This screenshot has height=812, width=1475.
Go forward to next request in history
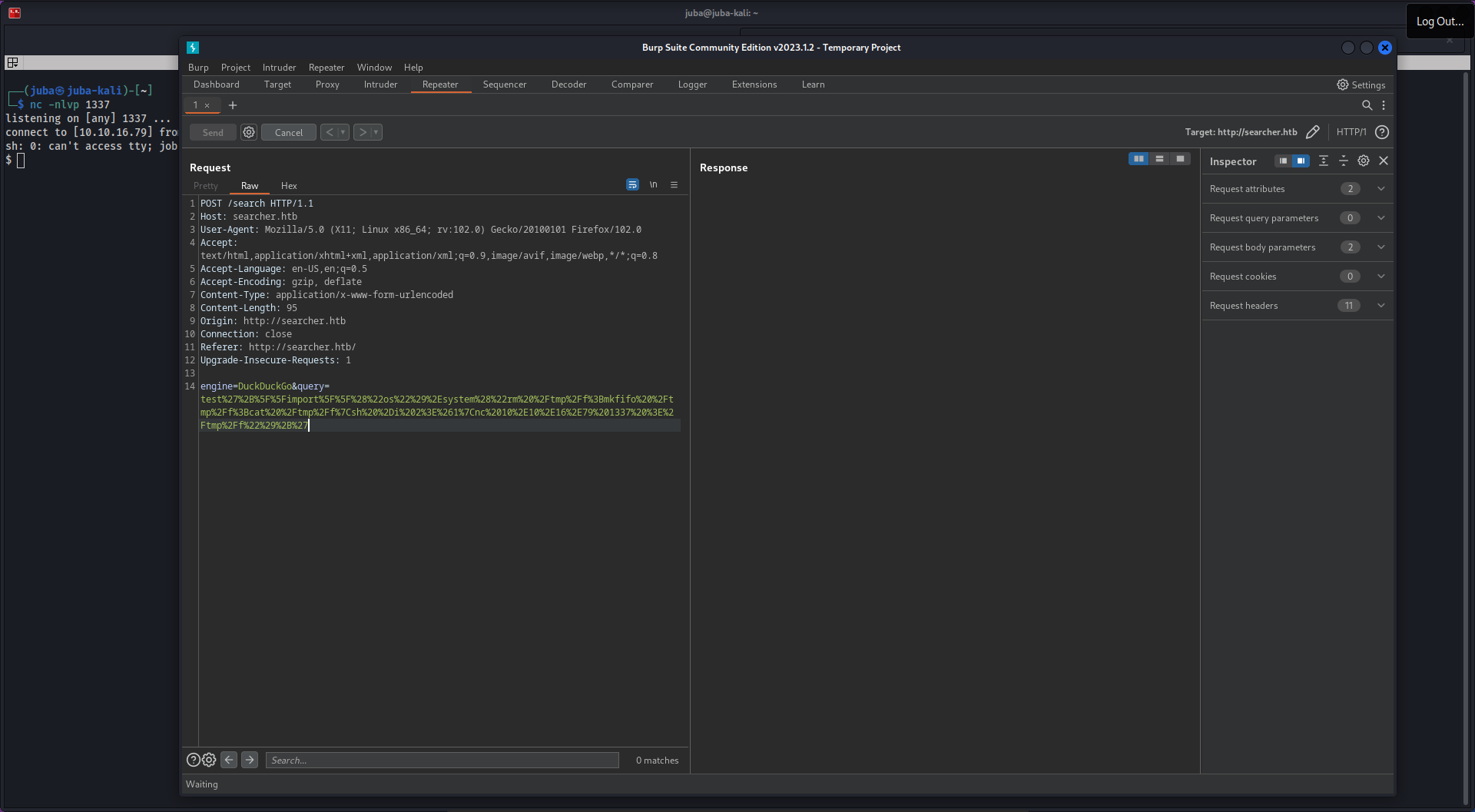(363, 132)
